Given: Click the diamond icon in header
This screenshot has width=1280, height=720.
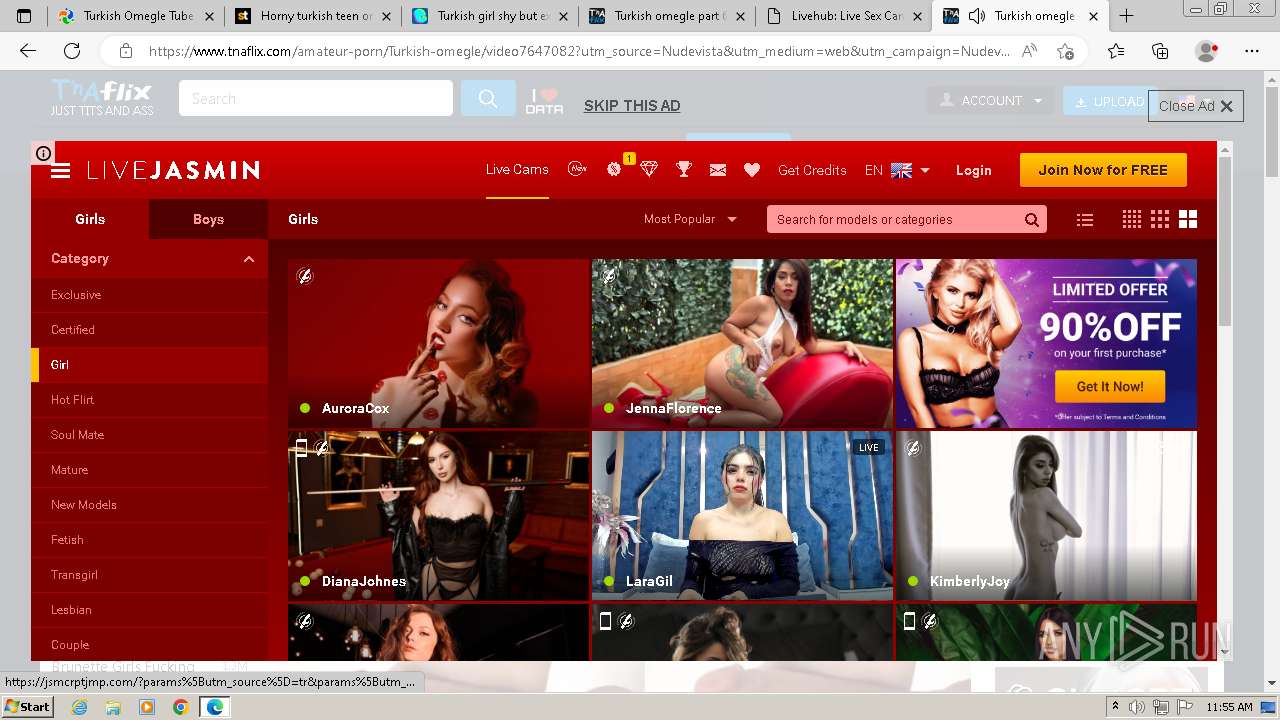Looking at the screenshot, I should coord(649,169).
